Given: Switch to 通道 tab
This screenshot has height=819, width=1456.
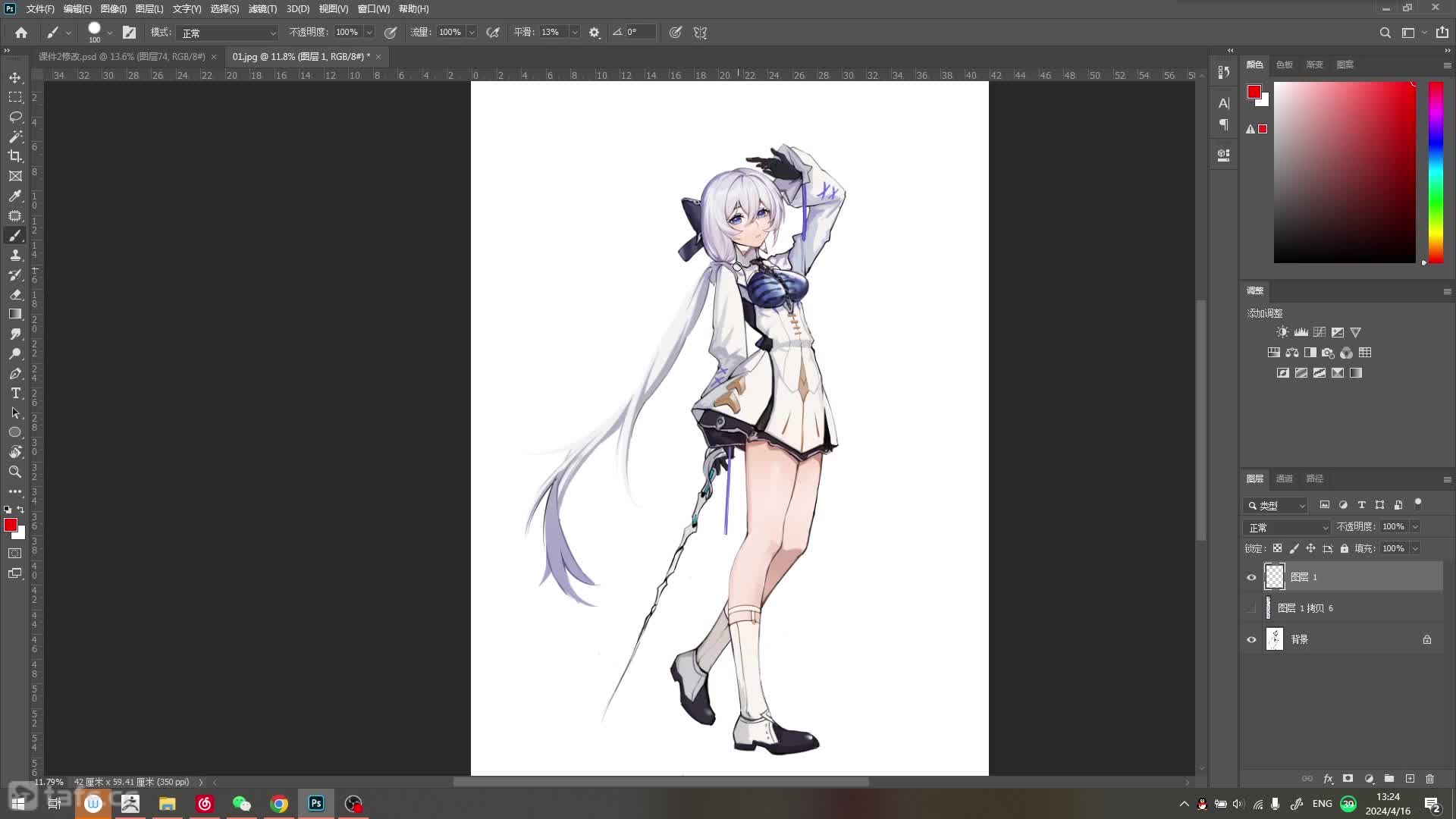Looking at the screenshot, I should coord(1284,479).
